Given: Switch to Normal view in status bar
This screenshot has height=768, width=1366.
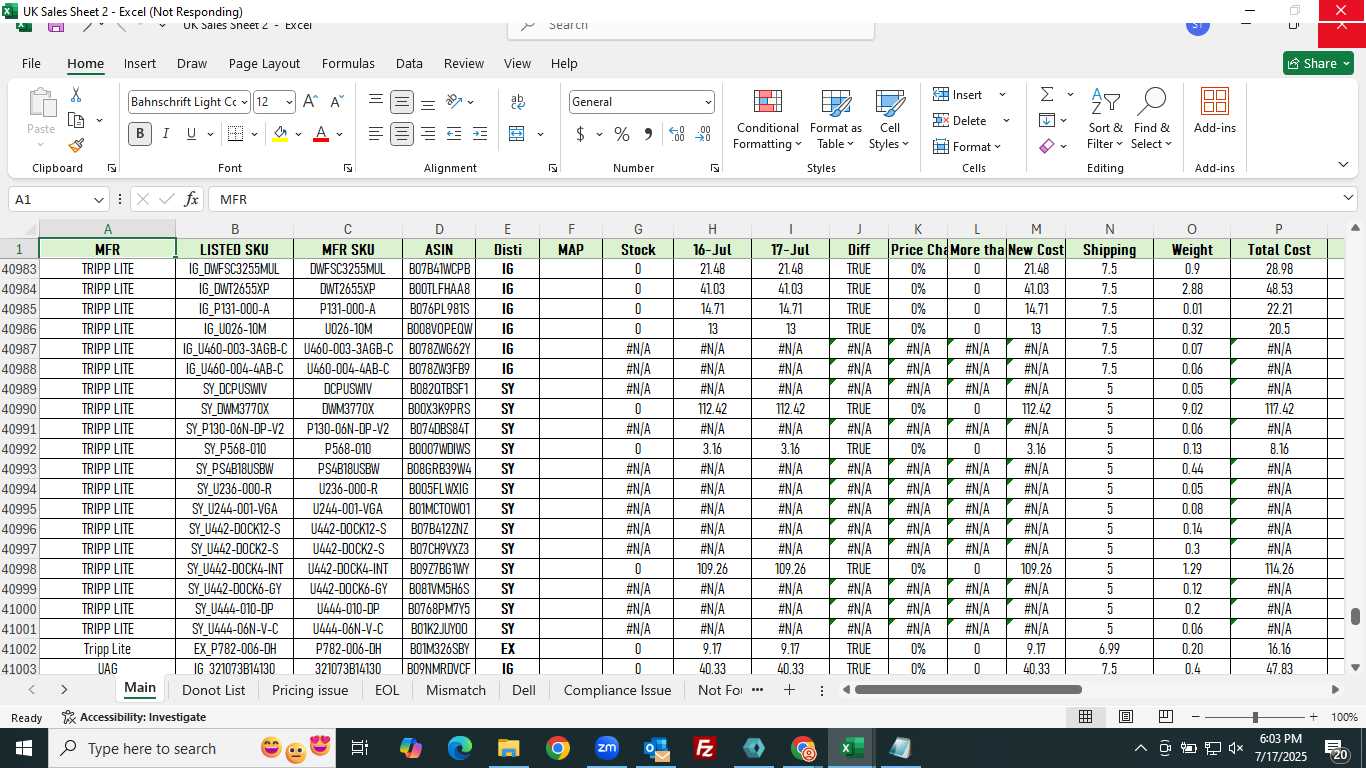Looking at the screenshot, I should [1085, 717].
